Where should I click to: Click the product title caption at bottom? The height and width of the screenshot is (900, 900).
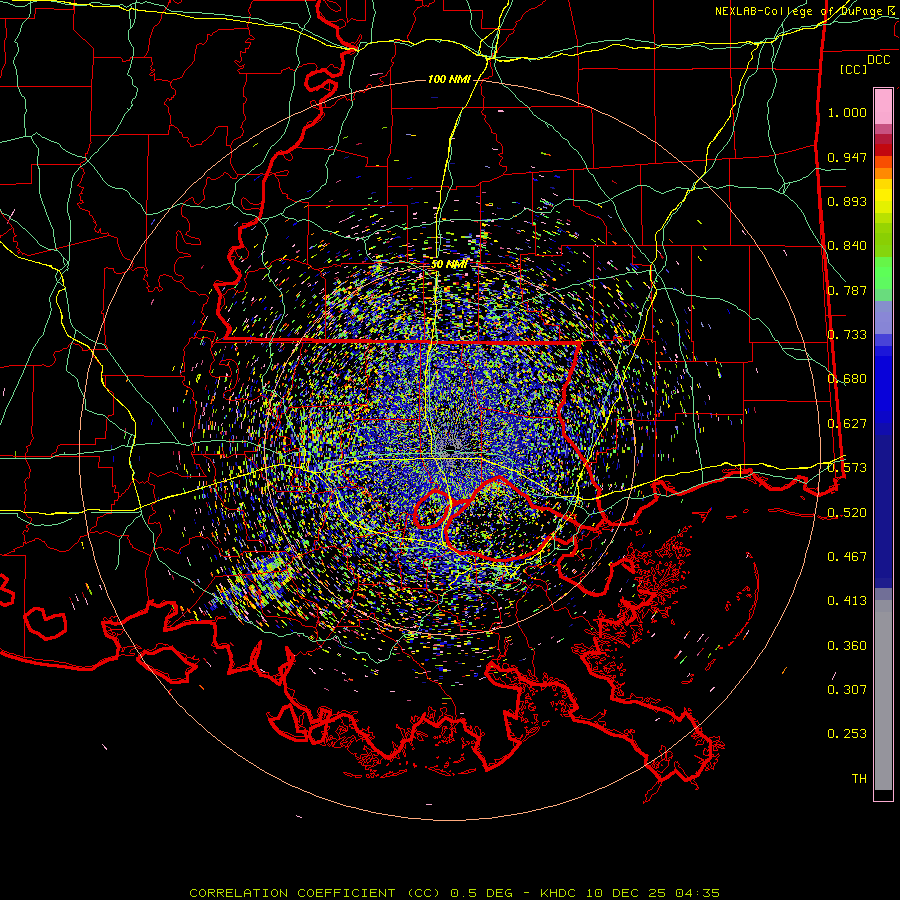pyautogui.click(x=454, y=893)
